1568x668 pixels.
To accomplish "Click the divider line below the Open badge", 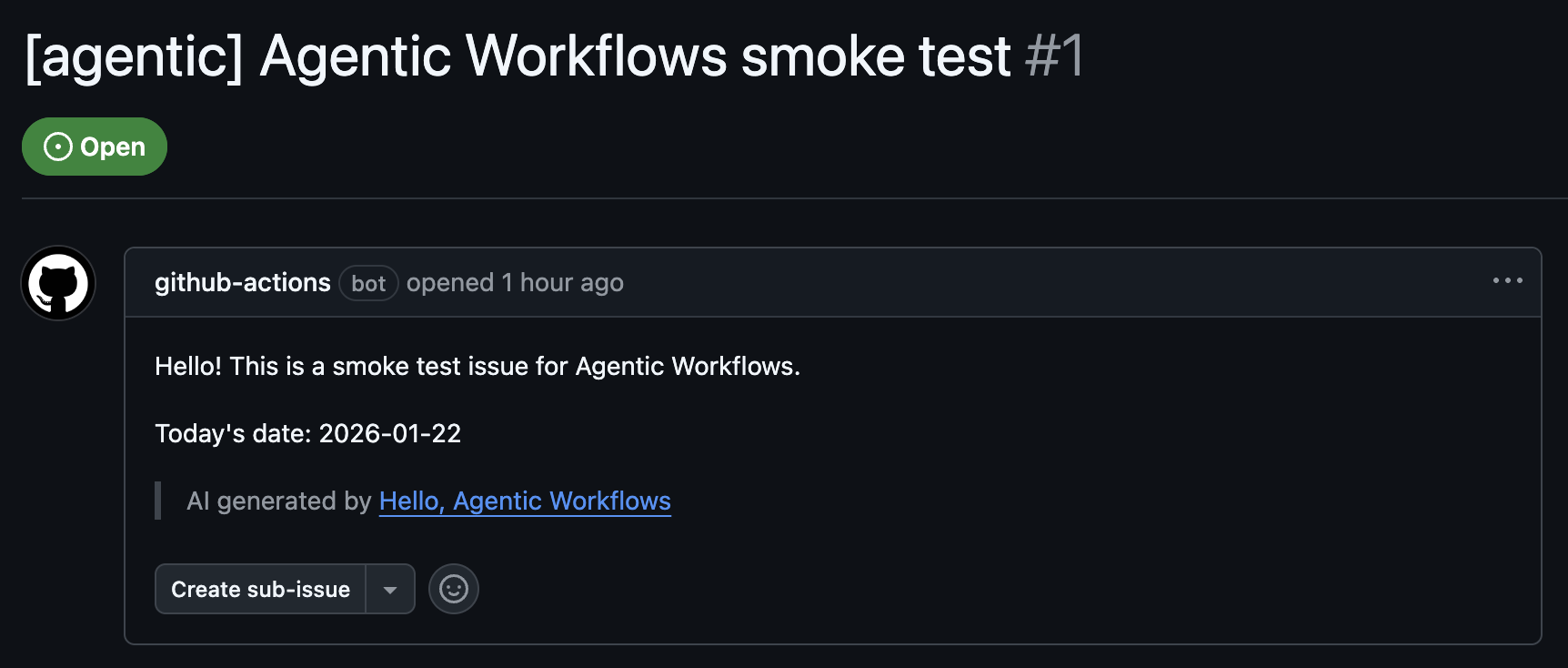I will pyautogui.click(x=791, y=198).
